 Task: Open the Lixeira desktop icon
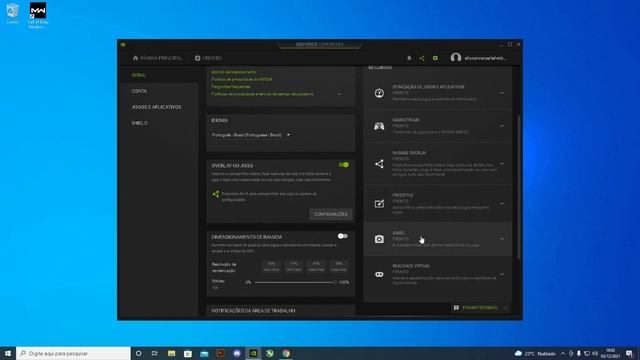12,13
